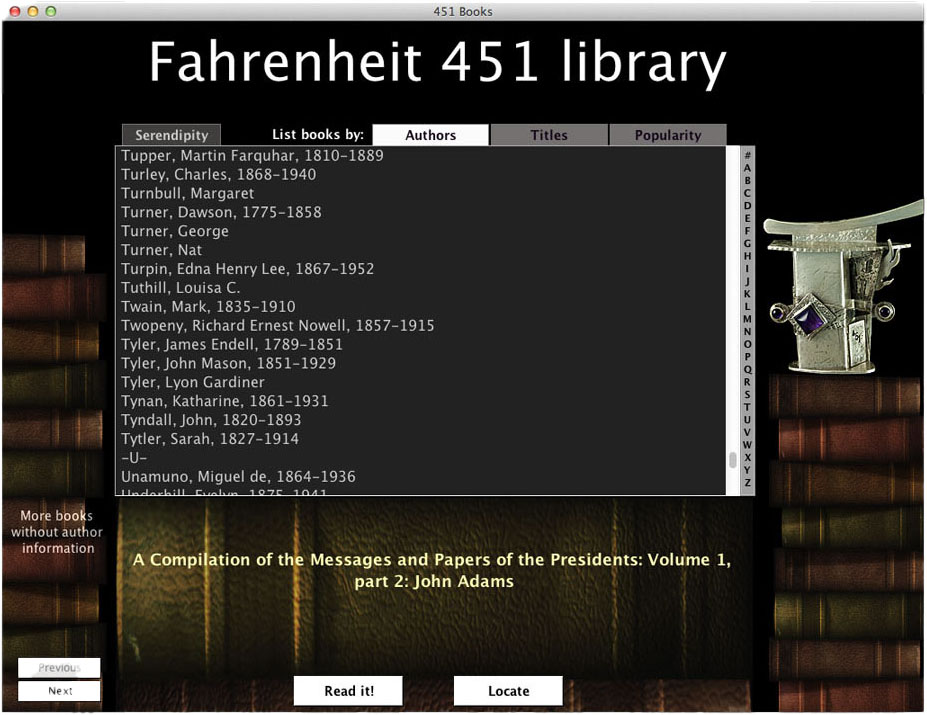
Task: Open More books without author information
Action: point(58,532)
